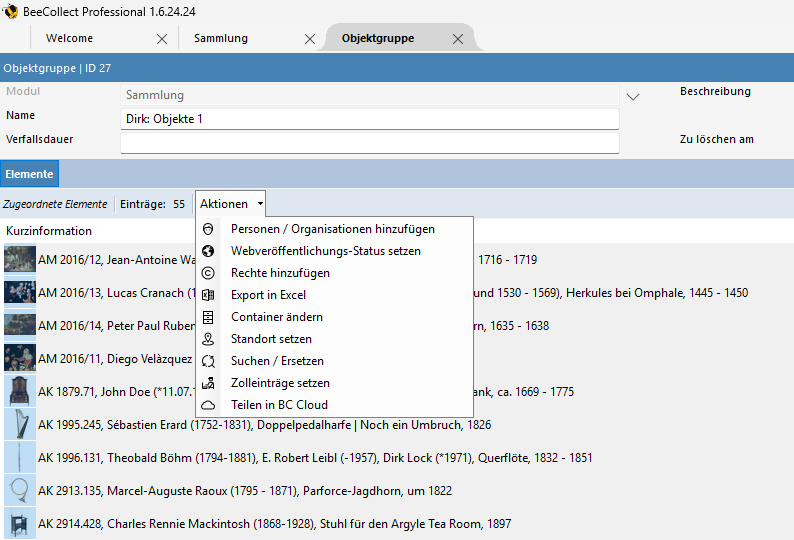Switch to the Sammlung tab
This screenshot has width=794, height=540.
[221, 38]
